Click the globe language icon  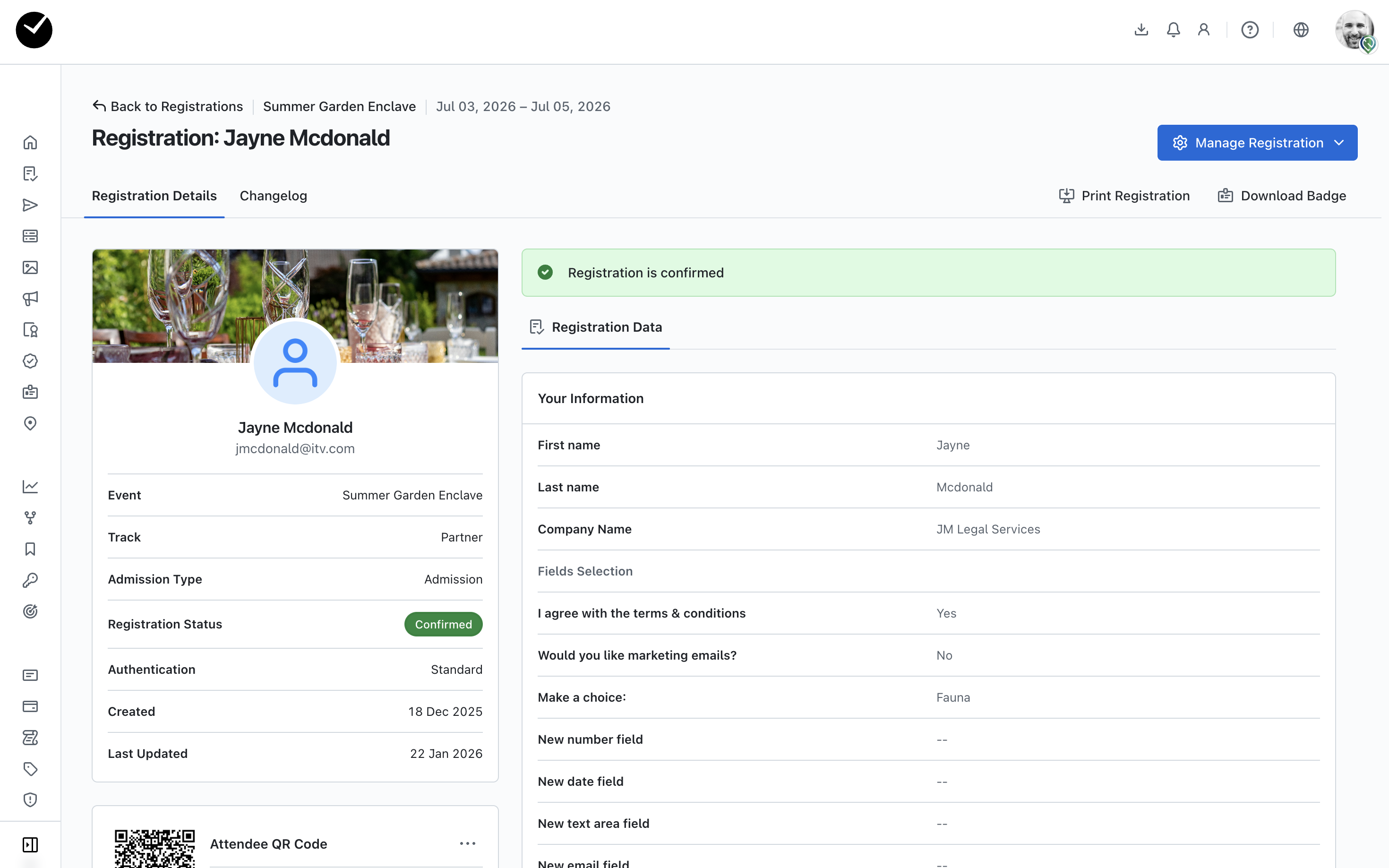click(x=1301, y=30)
